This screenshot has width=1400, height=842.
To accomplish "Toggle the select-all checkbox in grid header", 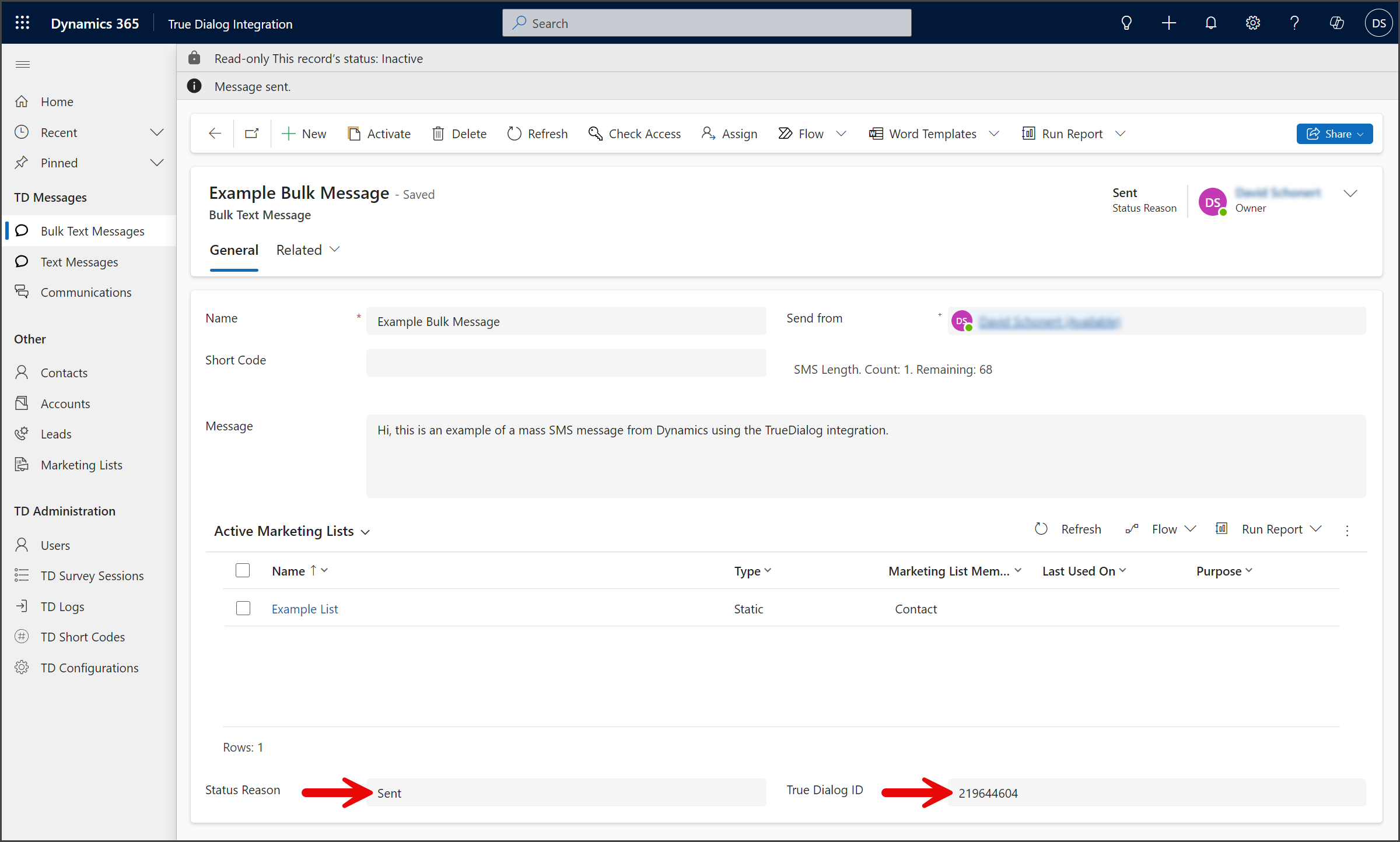I will [243, 570].
